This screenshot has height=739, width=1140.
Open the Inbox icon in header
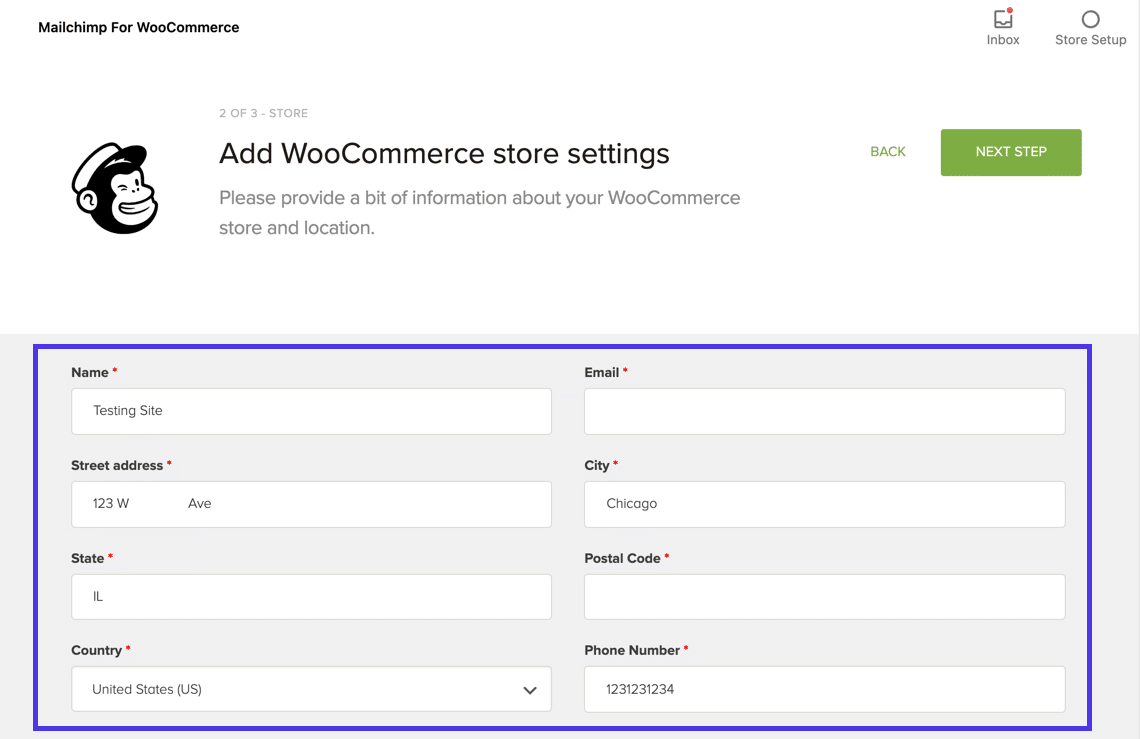point(1003,20)
